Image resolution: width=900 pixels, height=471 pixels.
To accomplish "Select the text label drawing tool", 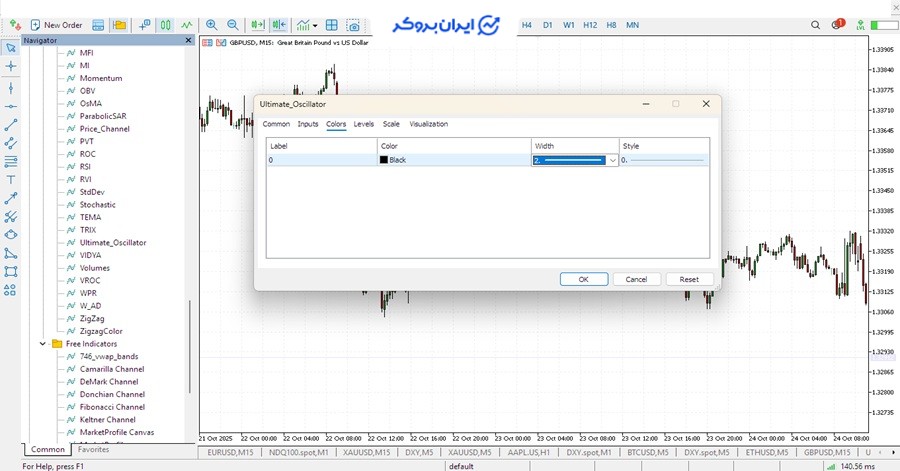I will coord(11,179).
